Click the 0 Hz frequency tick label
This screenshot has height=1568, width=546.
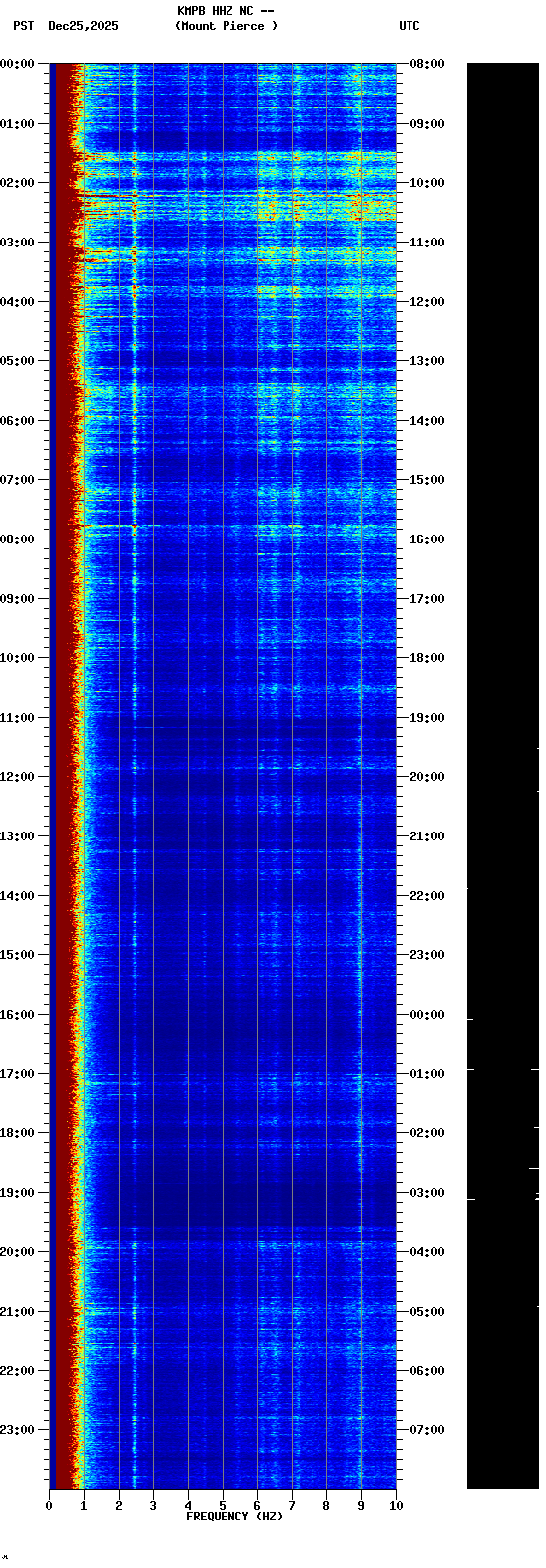(x=49, y=1506)
